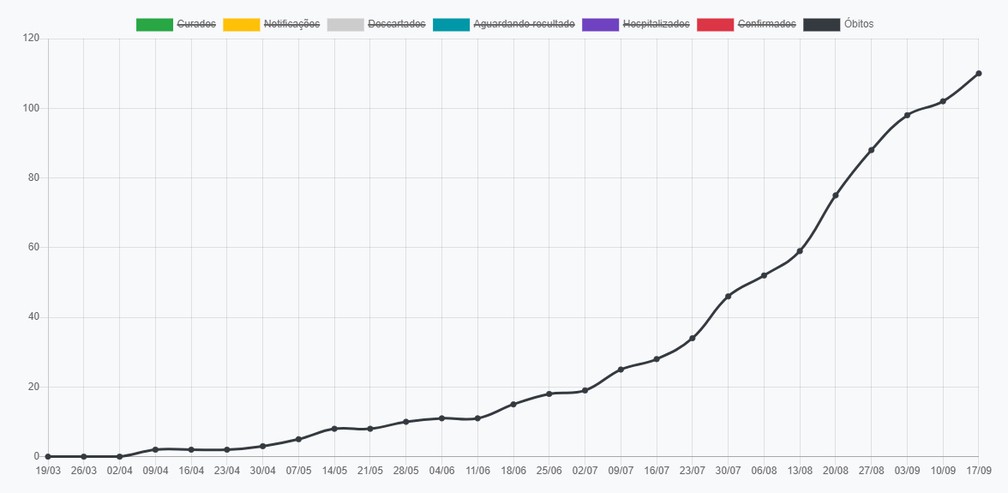Image resolution: width=1008 pixels, height=493 pixels.
Task: Select the data point at 19/03
Action: [x=48, y=456]
